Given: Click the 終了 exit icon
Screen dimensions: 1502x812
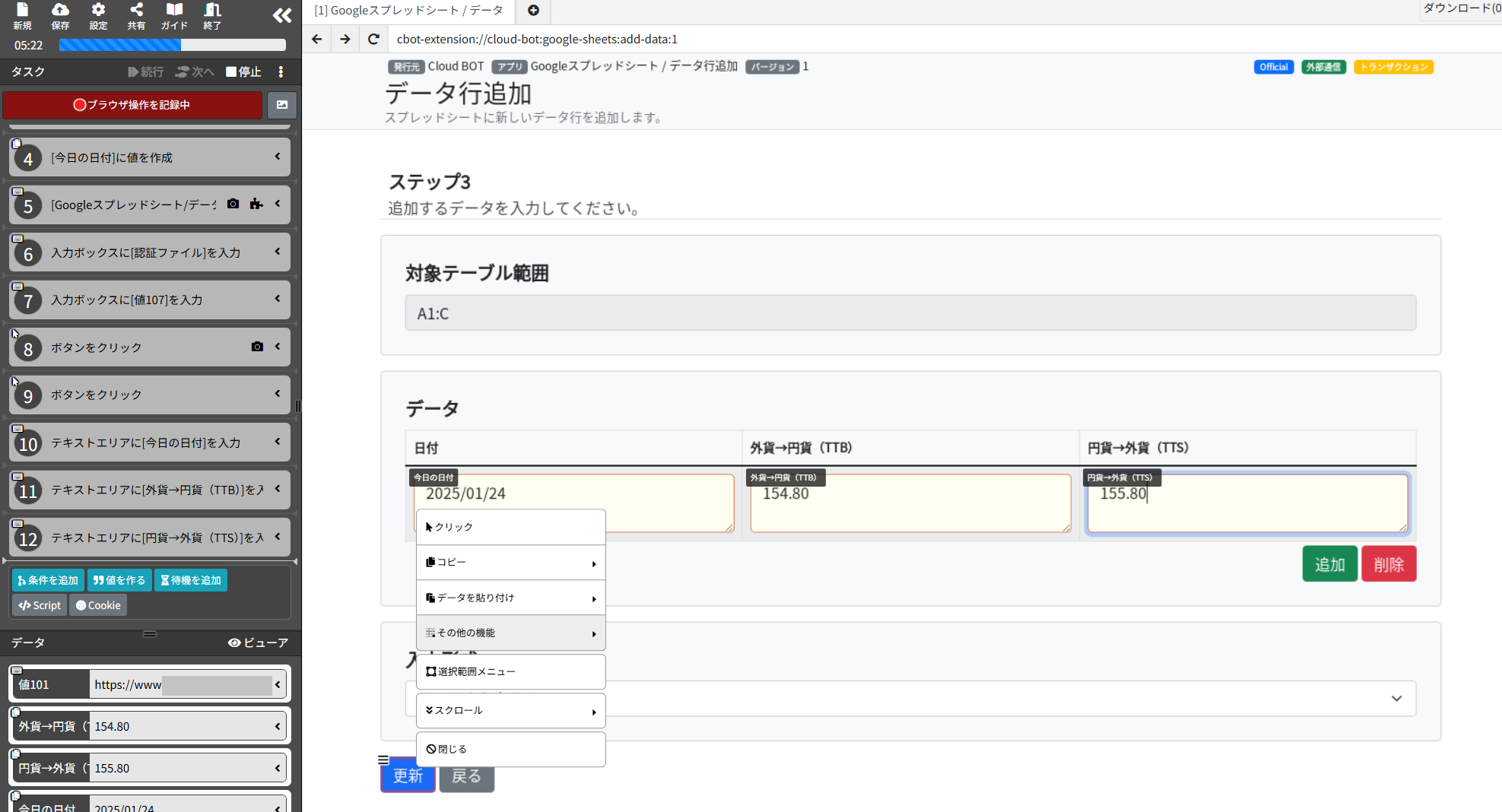Looking at the screenshot, I should coord(212,15).
